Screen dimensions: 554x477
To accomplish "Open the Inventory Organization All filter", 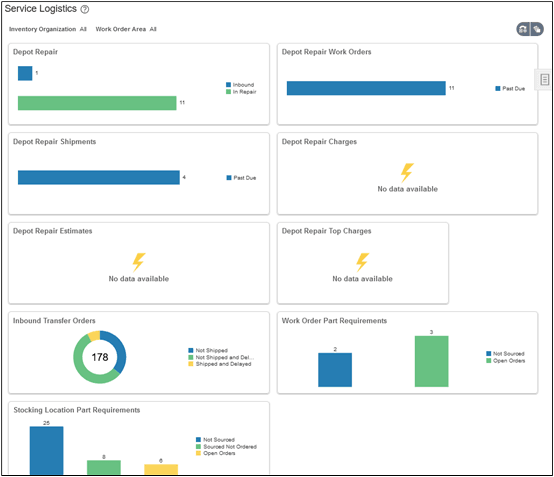I will point(48,29).
